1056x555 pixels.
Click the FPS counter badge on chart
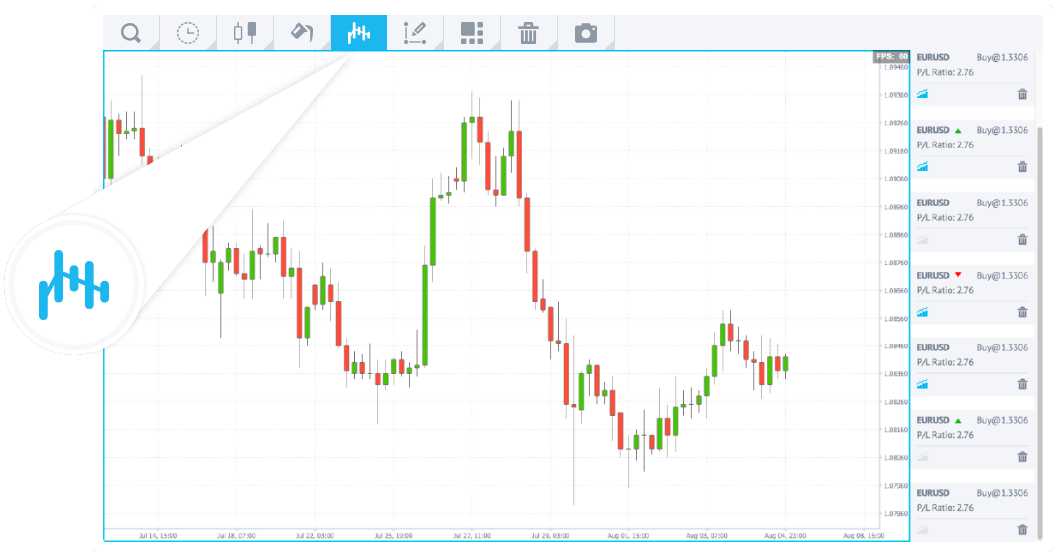892,57
